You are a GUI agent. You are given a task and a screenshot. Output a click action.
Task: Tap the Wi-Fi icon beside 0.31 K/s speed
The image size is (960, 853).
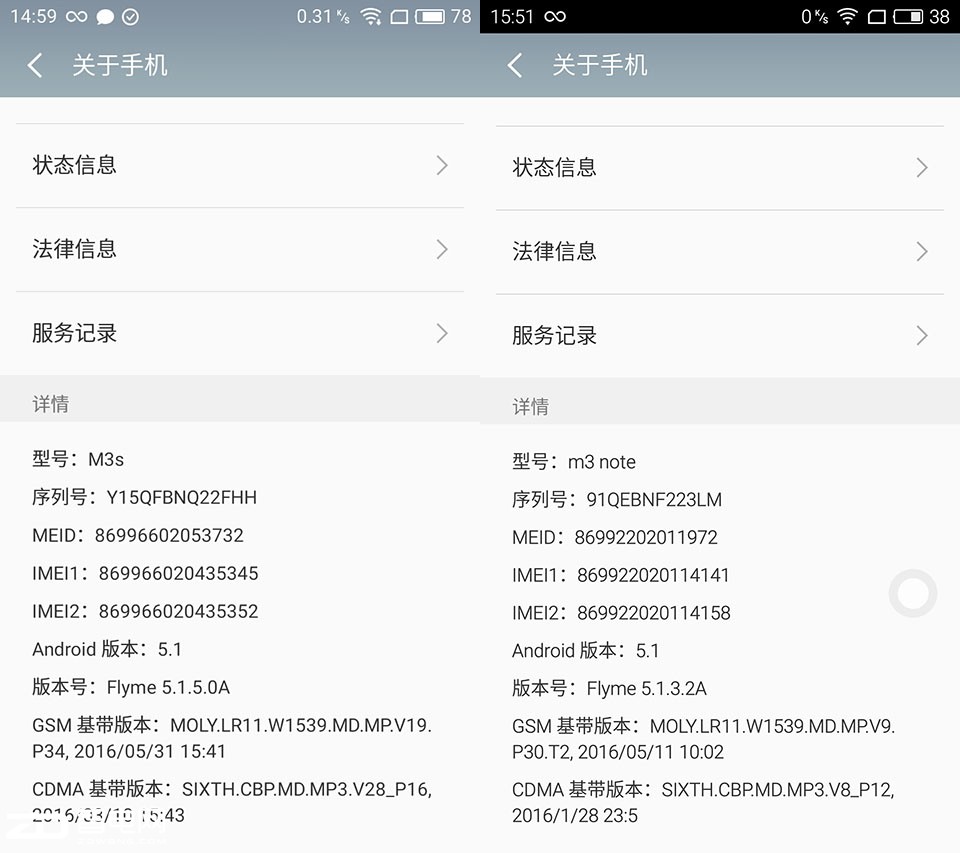370,17
